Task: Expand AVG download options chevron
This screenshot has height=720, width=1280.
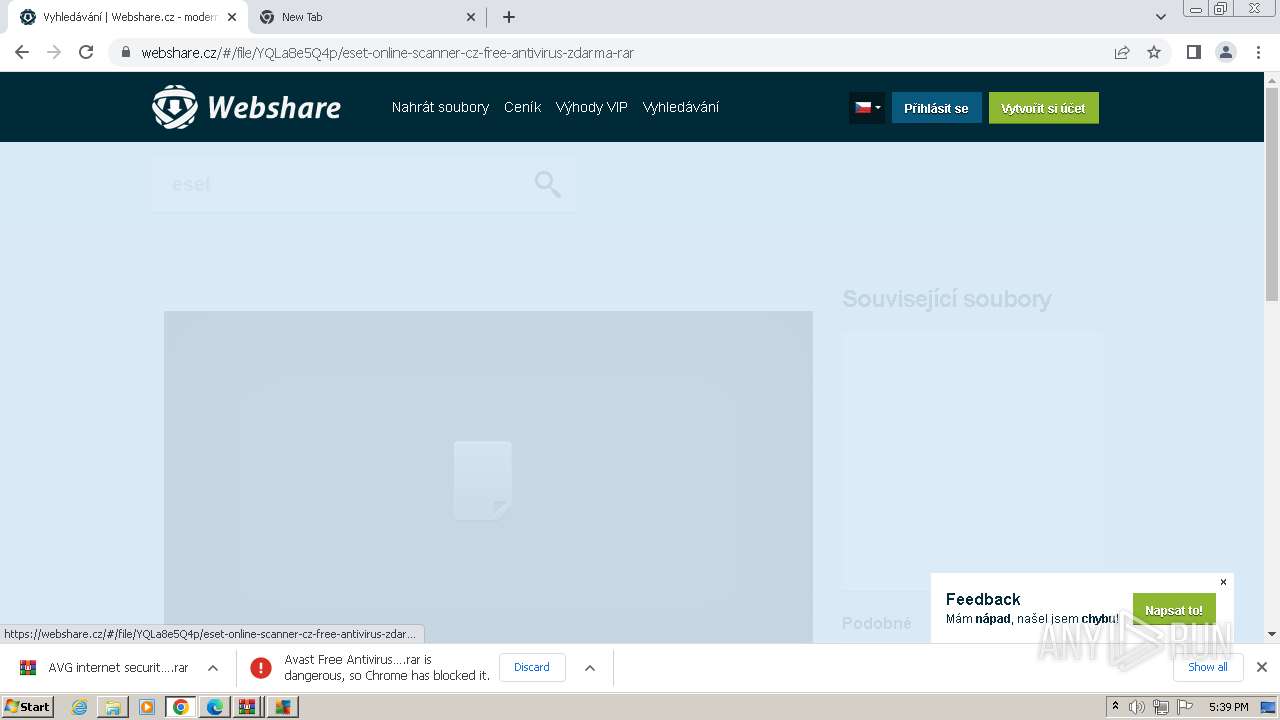Action: pyautogui.click(x=213, y=667)
